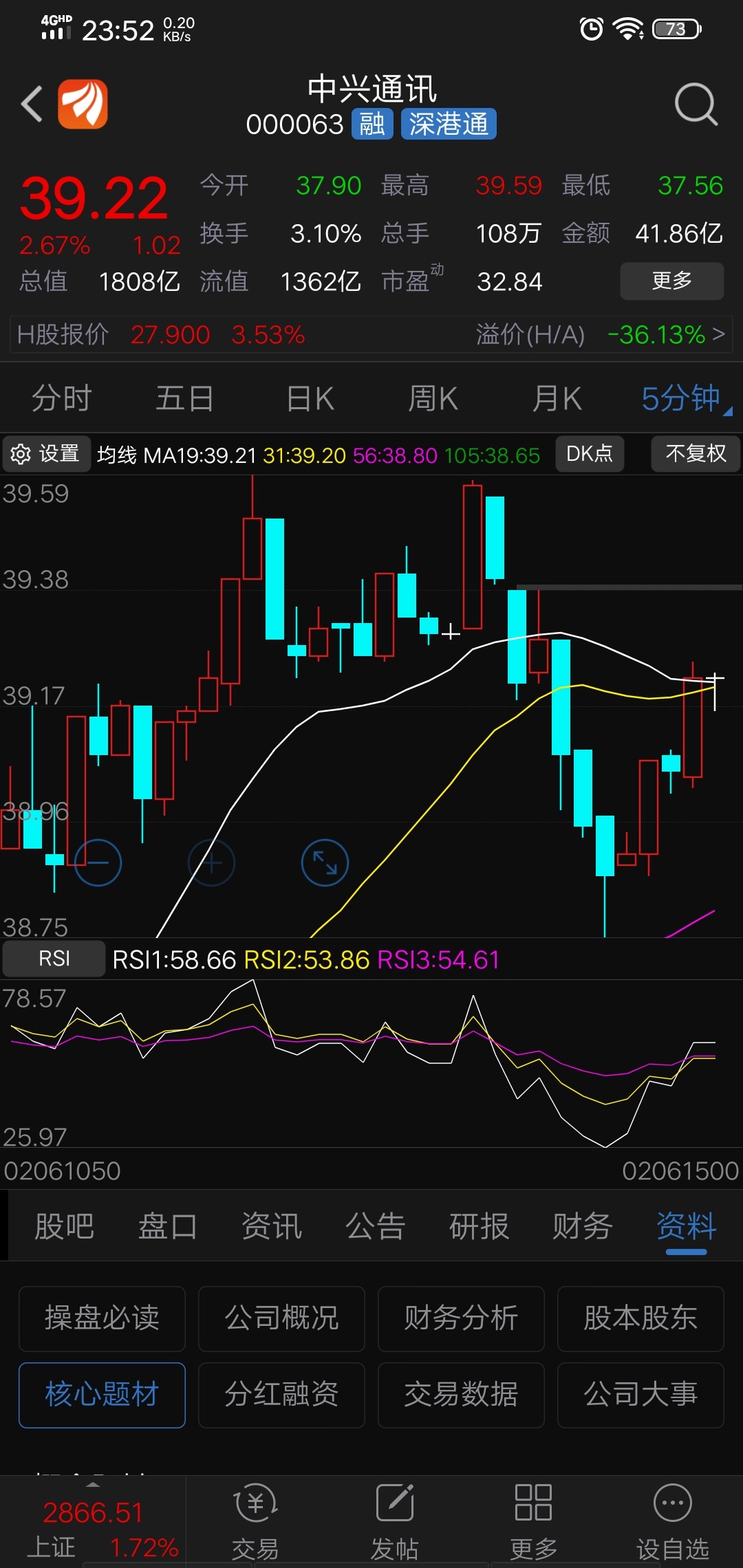Tap the last candlestick crosshair marker
This screenshot has height=1568, width=743.
[715, 691]
